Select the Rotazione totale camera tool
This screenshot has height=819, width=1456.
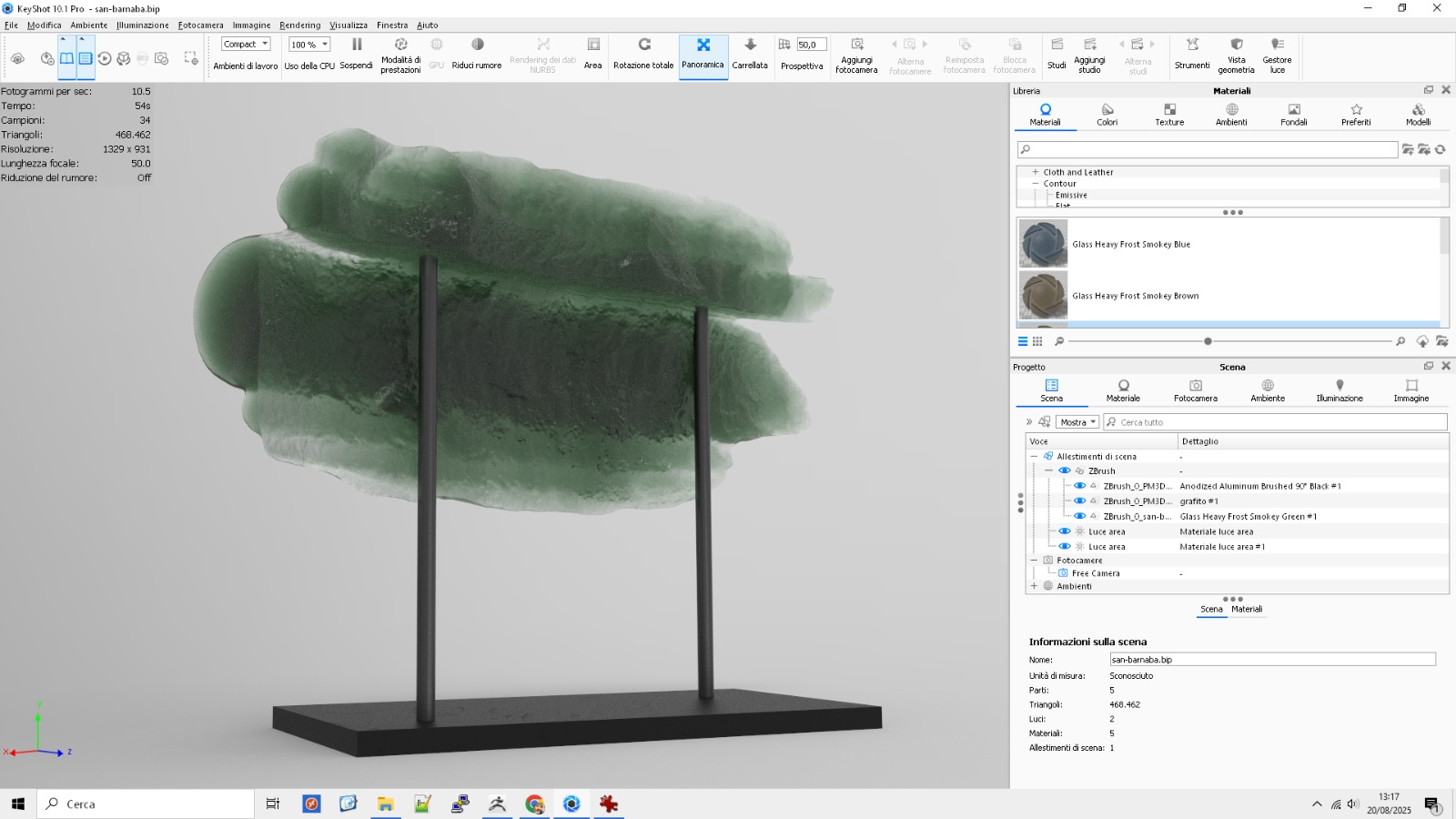(x=643, y=45)
